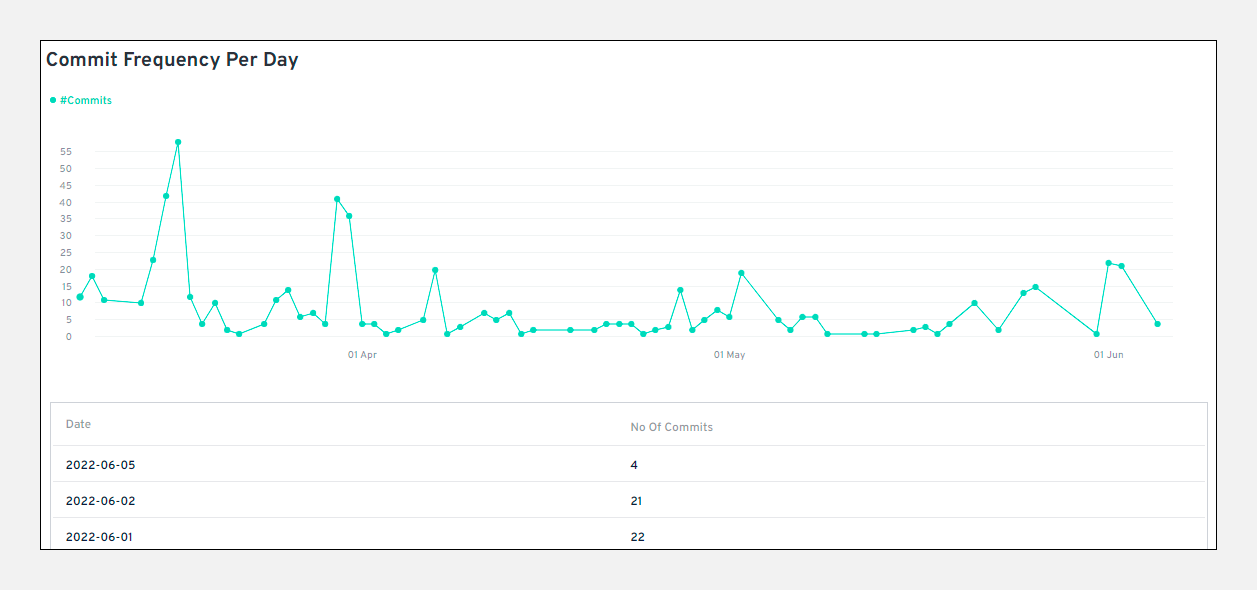Click the 01 May axis label

click(728, 354)
